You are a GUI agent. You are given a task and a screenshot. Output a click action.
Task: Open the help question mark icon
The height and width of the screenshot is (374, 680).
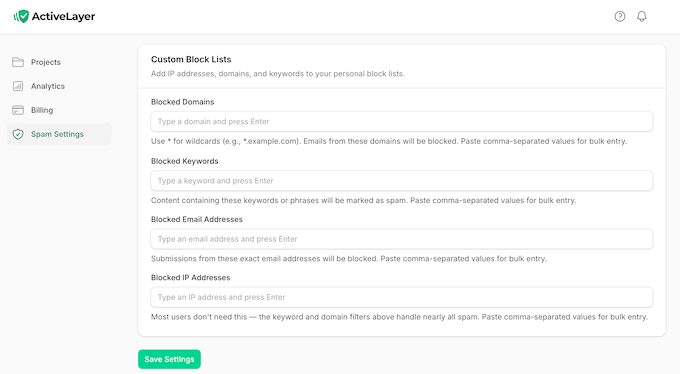pyautogui.click(x=620, y=16)
